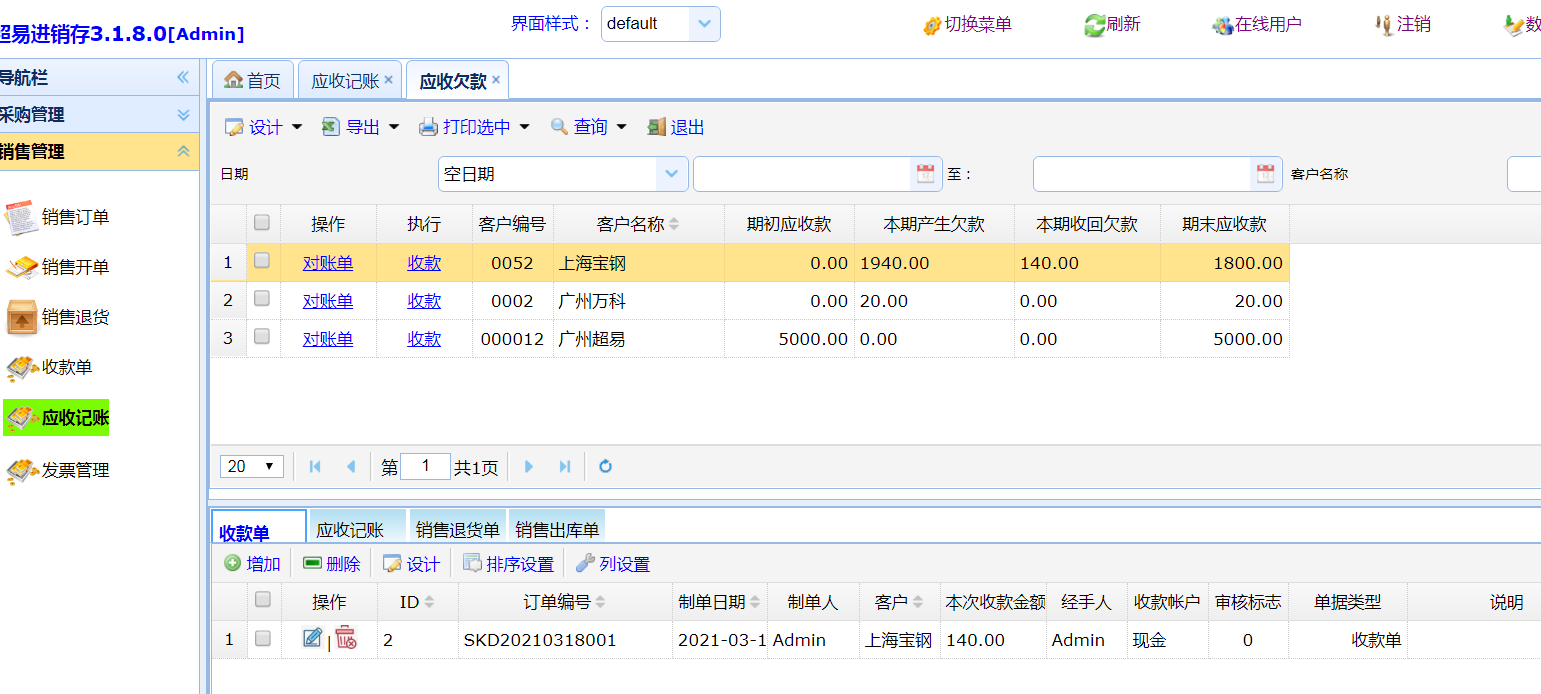Click the 刷新 refresh icon in header
Image resolution: width=1541 pixels, height=694 pixels.
(x=1095, y=25)
